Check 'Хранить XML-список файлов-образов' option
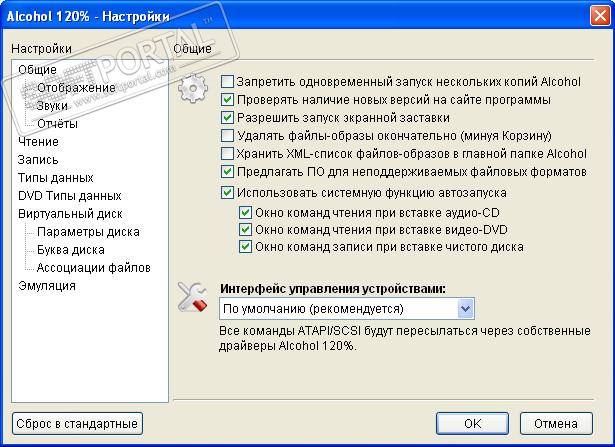The height and width of the screenshot is (447, 615). tap(227, 153)
